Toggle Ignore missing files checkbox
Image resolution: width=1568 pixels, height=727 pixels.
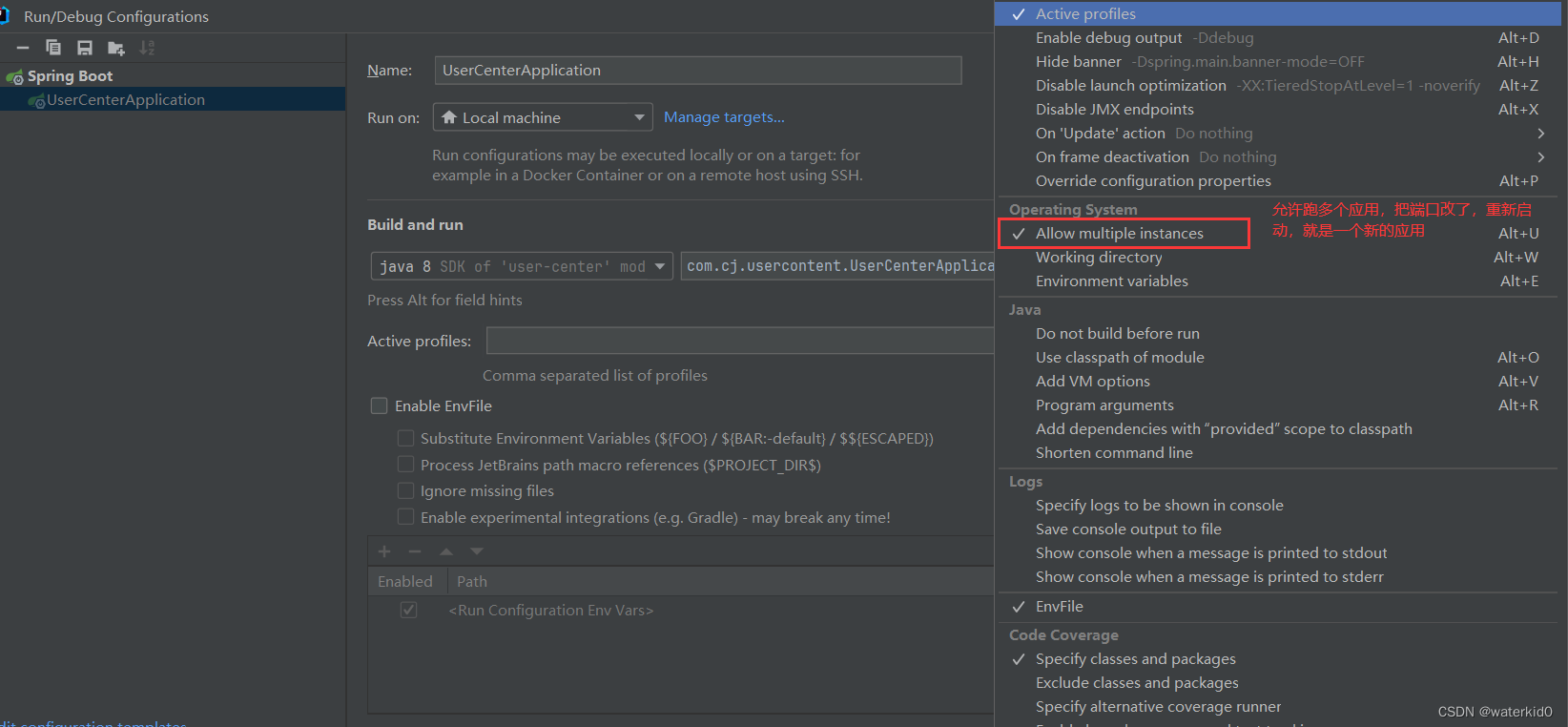pyautogui.click(x=405, y=490)
